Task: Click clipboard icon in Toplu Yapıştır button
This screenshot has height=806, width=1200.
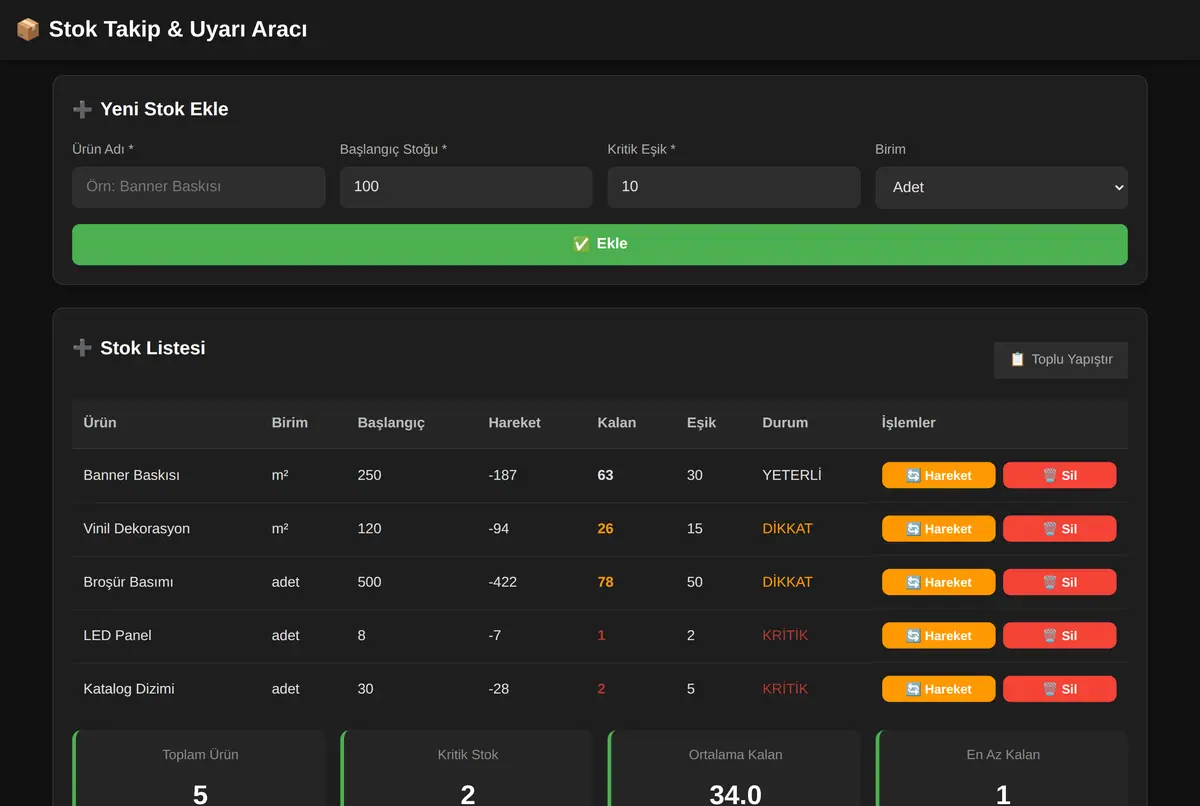Action: 1017,360
